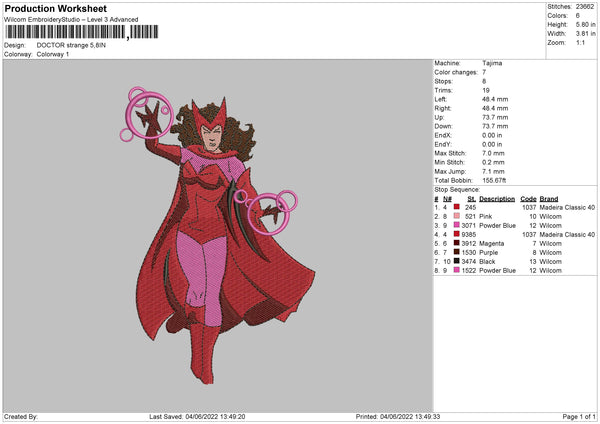Click the 'Code' column header
Viewport: 600px width, 424px height.
coord(528,199)
